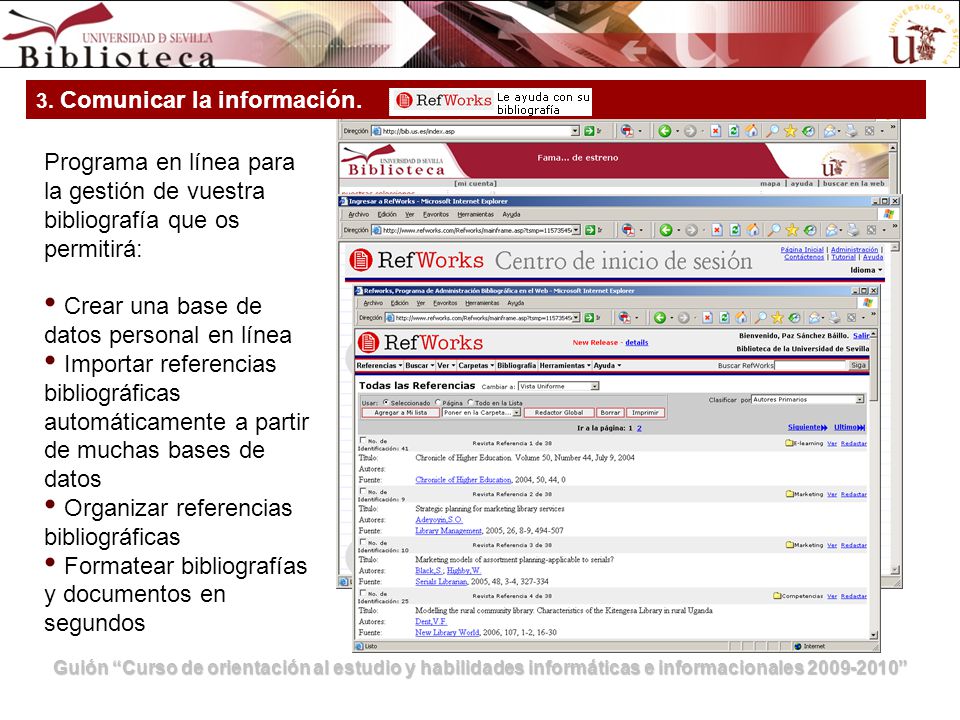Click the Stop icon in the Ingresar a RefWorks window
The width and height of the screenshot is (960, 720).
click(x=717, y=230)
